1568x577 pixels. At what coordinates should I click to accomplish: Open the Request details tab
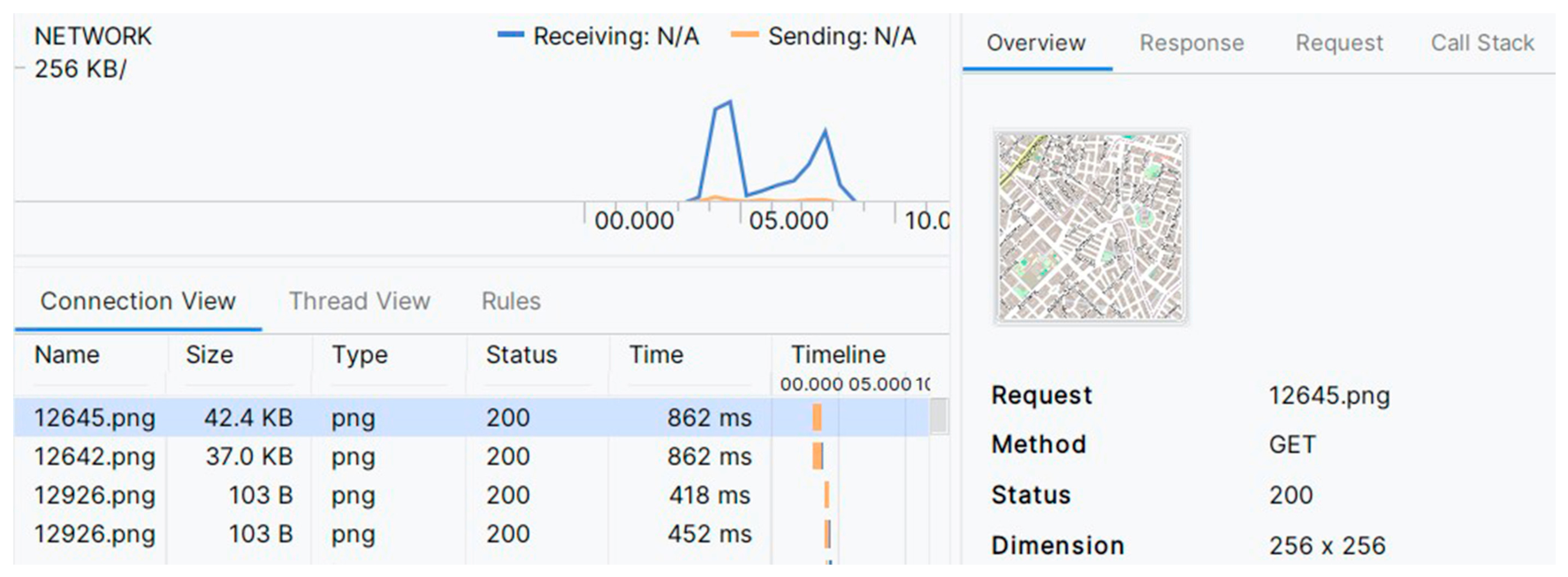[1339, 42]
